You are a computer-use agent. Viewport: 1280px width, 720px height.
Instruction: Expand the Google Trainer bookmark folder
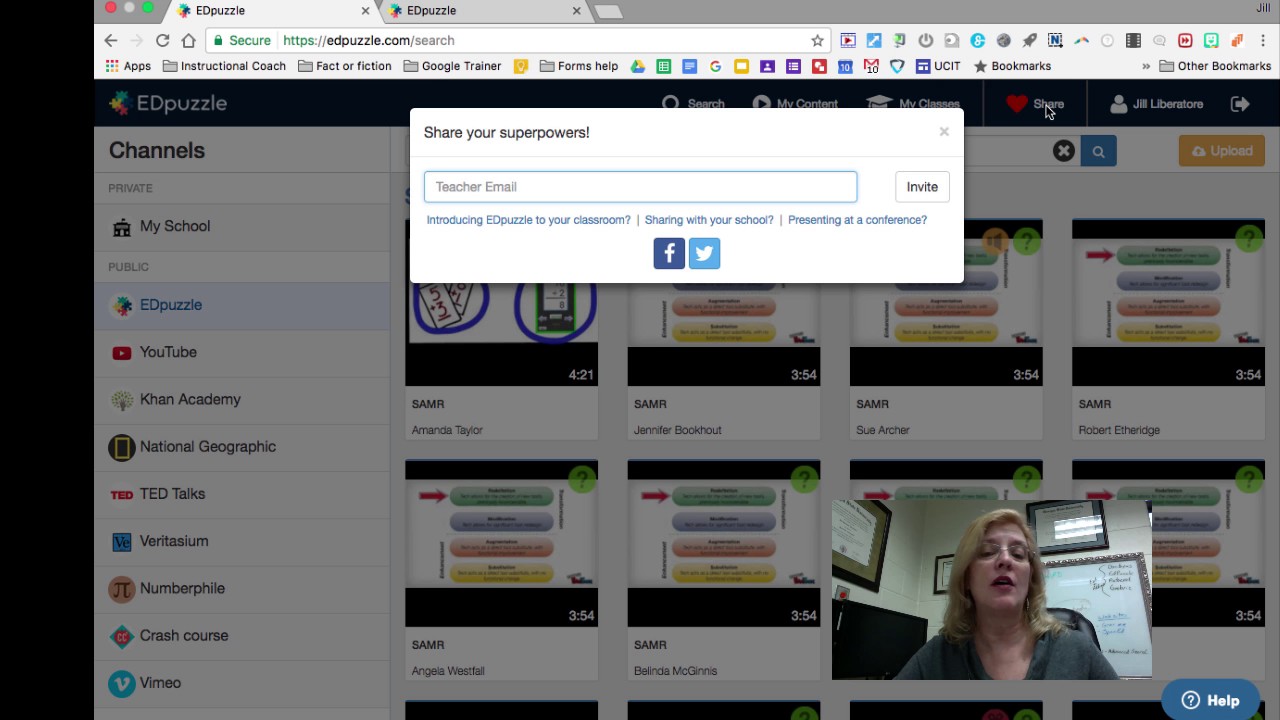click(x=452, y=66)
